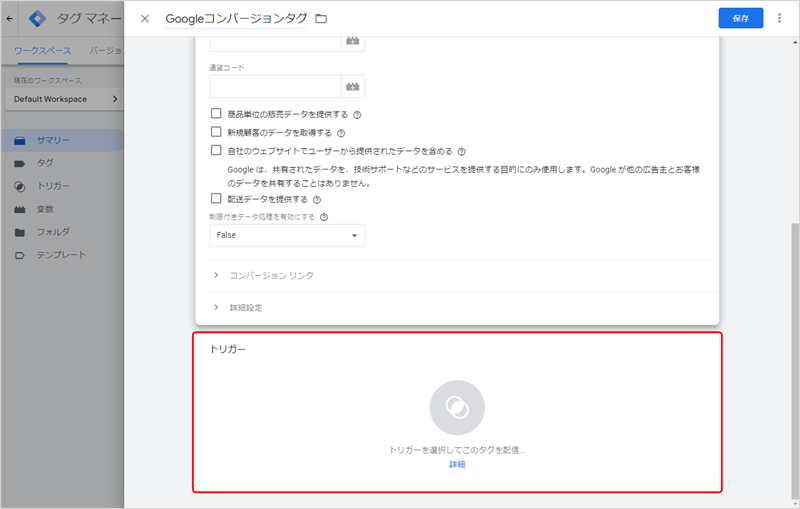Click help icon next to 配送データを提供する

(x=317, y=199)
